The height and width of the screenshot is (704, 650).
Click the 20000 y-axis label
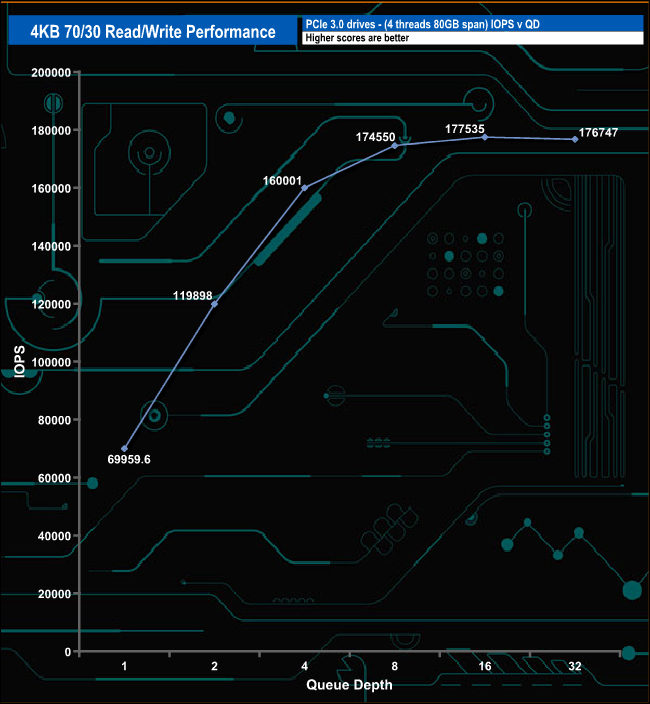click(54, 594)
